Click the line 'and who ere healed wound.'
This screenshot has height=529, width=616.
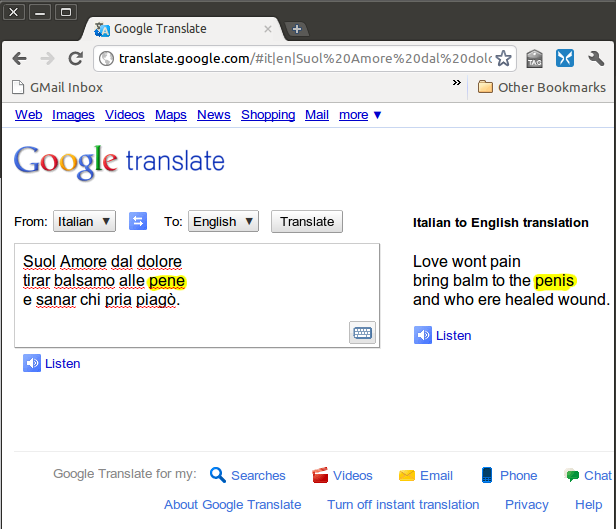coord(512,300)
